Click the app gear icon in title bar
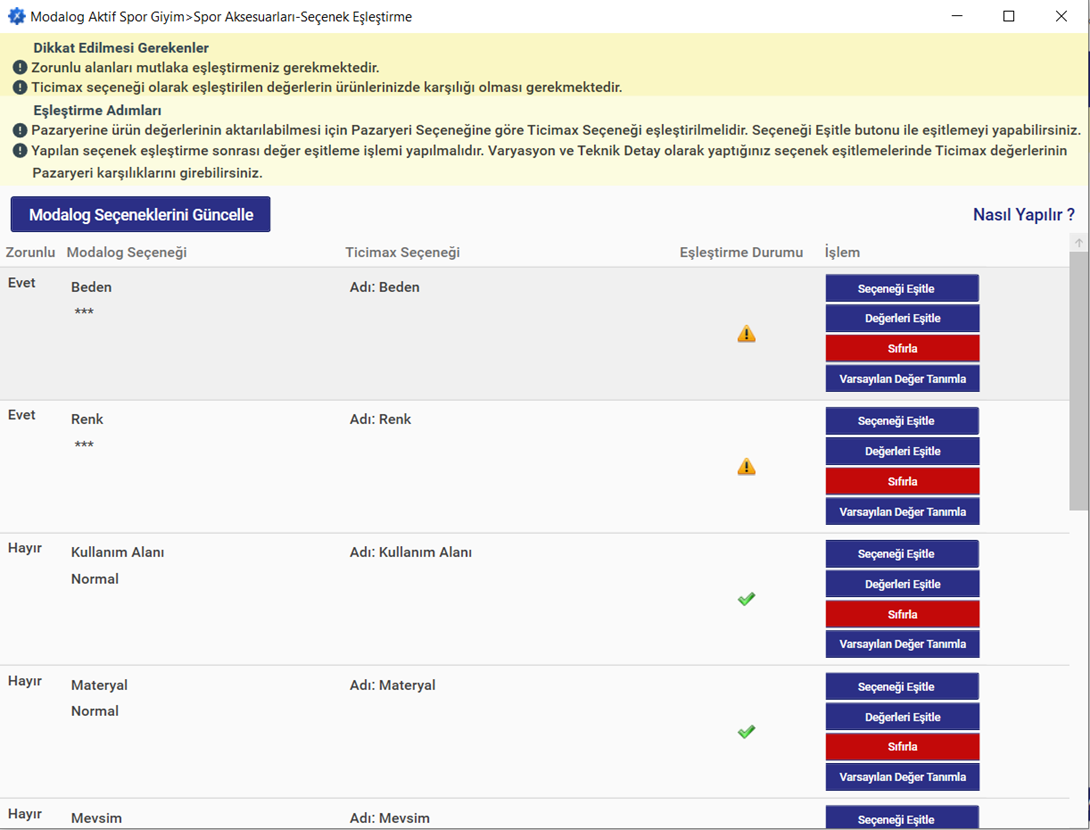This screenshot has height=830, width=1090. [16, 16]
